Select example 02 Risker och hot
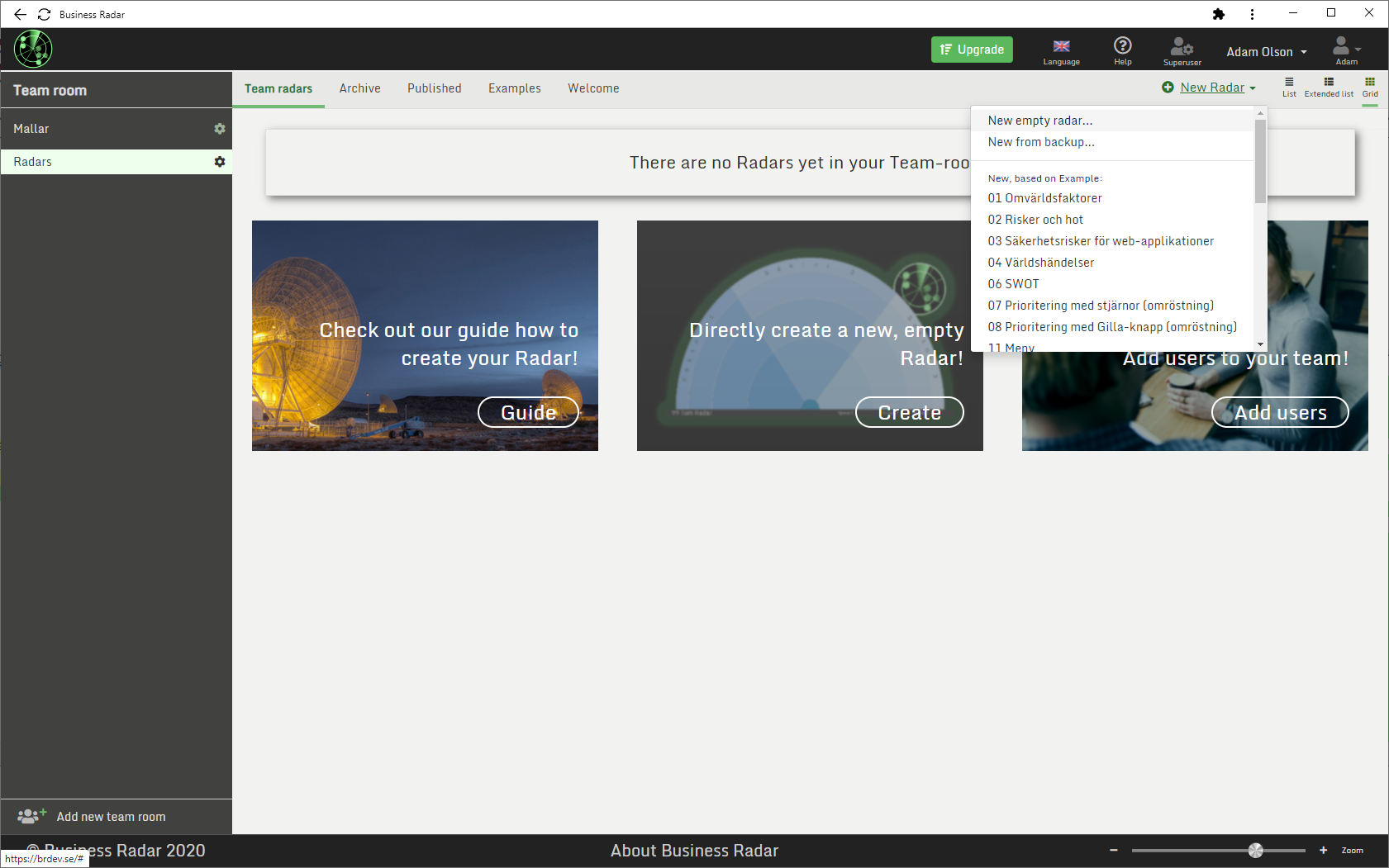 (1112, 220)
